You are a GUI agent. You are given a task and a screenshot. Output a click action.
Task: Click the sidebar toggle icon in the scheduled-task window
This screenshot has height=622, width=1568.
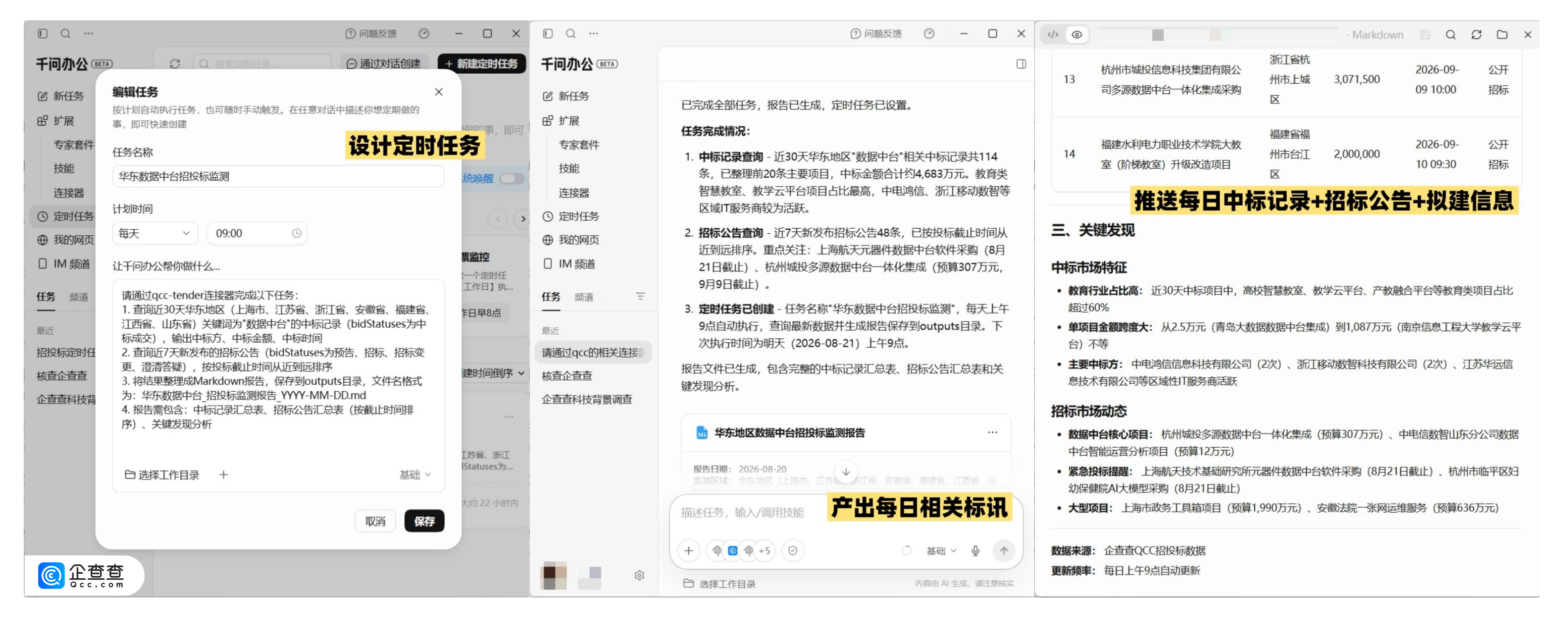[x=43, y=33]
